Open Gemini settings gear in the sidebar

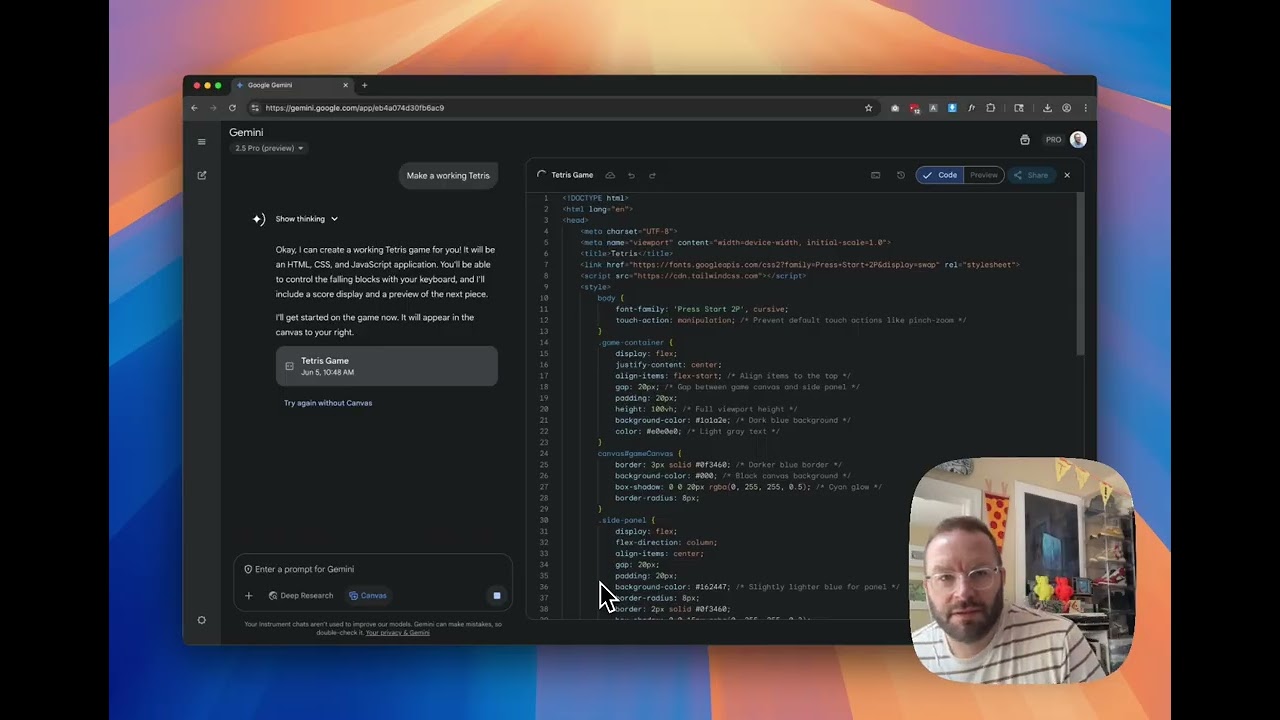(201, 620)
